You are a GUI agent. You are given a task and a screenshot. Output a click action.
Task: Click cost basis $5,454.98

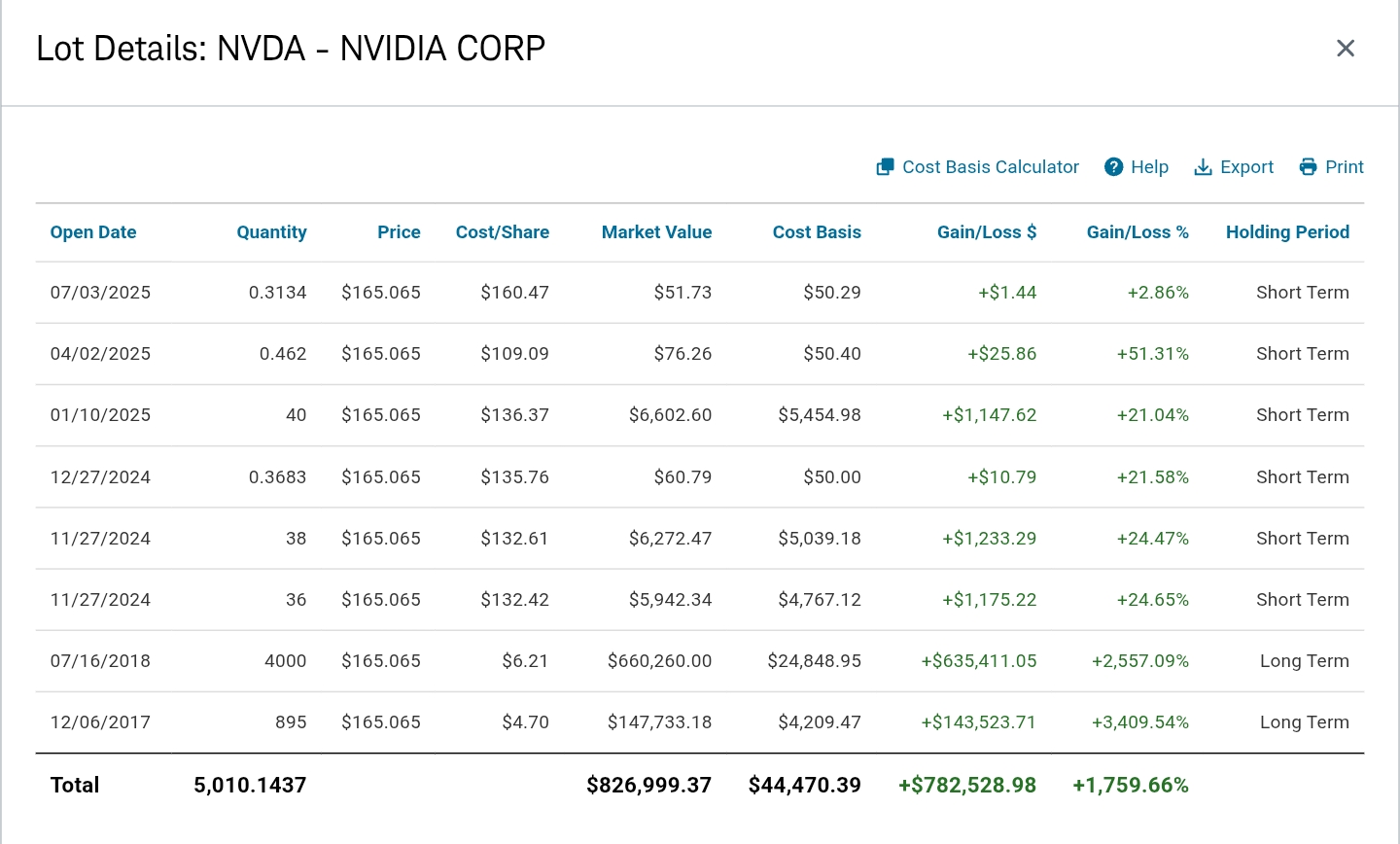820,415
